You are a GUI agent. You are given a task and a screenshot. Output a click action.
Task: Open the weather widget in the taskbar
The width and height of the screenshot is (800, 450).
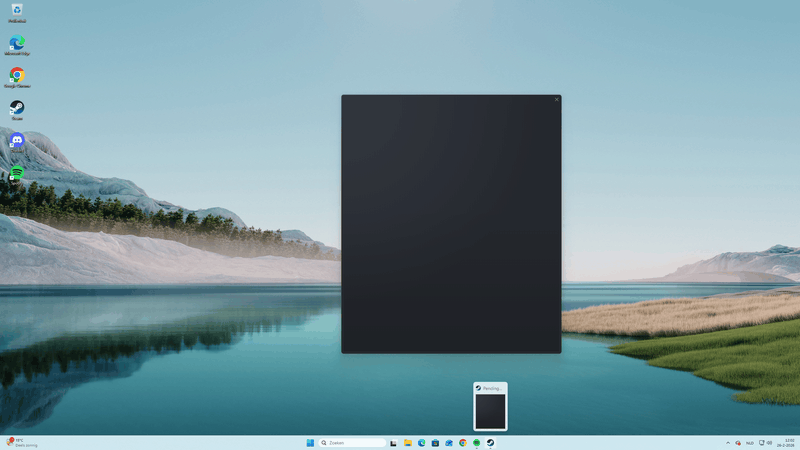click(x=21, y=442)
